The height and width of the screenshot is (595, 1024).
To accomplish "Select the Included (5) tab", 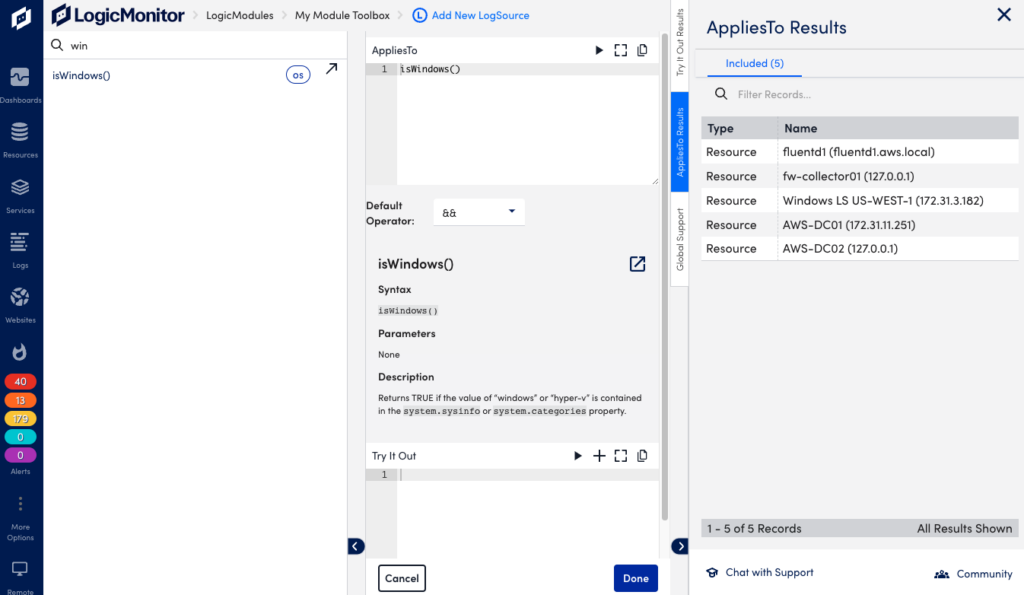I will (754, 63).
